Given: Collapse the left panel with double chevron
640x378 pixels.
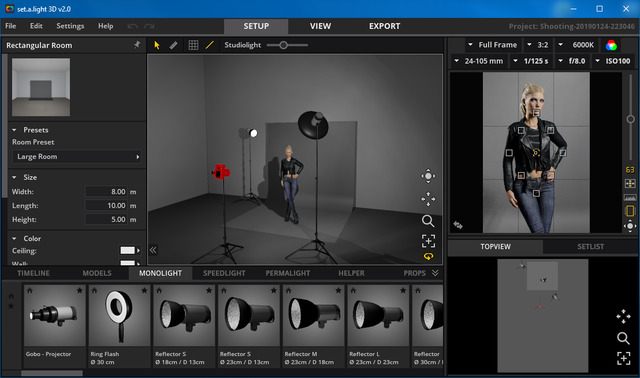Looking at the screenshot, I should coord(153,250).
